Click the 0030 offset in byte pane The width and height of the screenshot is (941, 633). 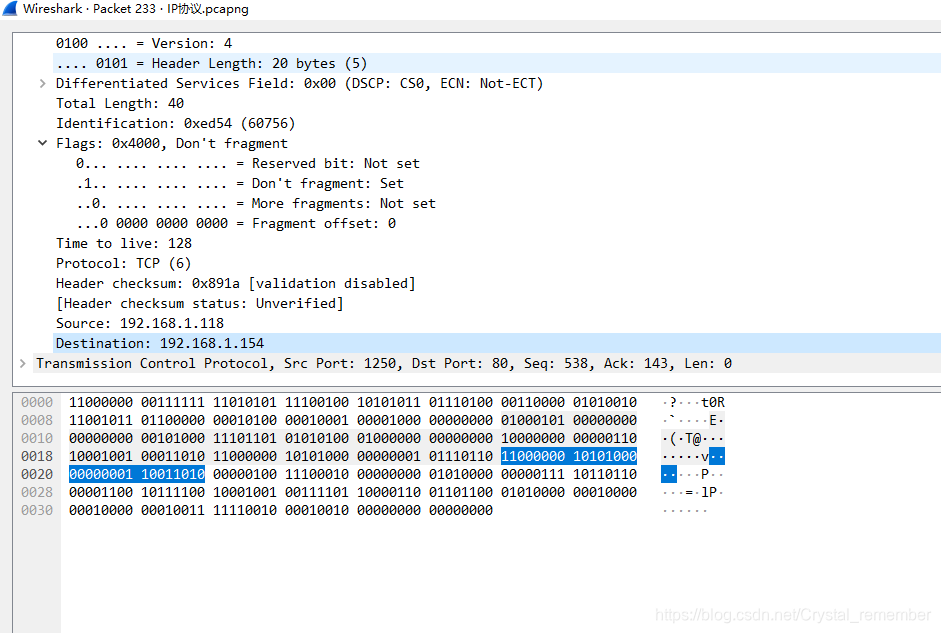click(x=37, y=510)
